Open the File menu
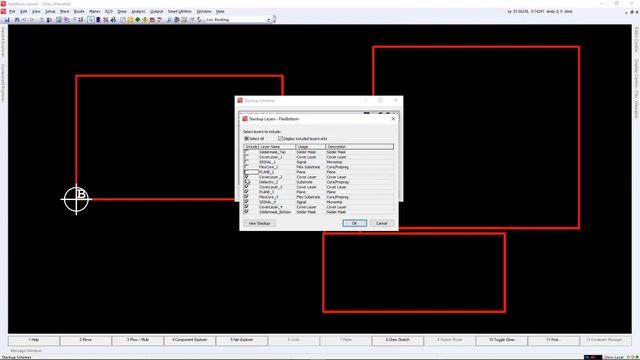Image resolution: width=640 pixels, height=360 pixels. 12,11
